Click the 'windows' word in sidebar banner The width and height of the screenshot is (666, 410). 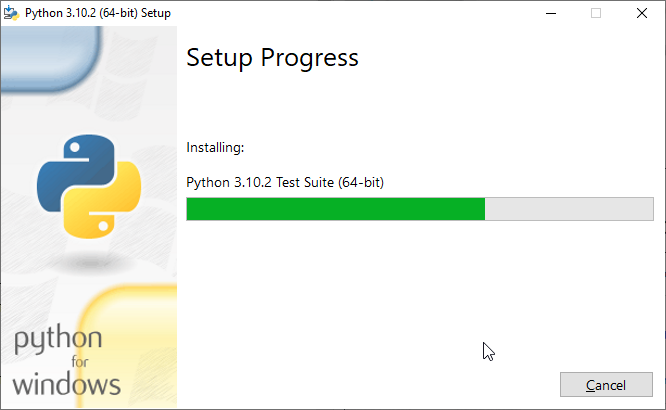click(x=66, y=384)
